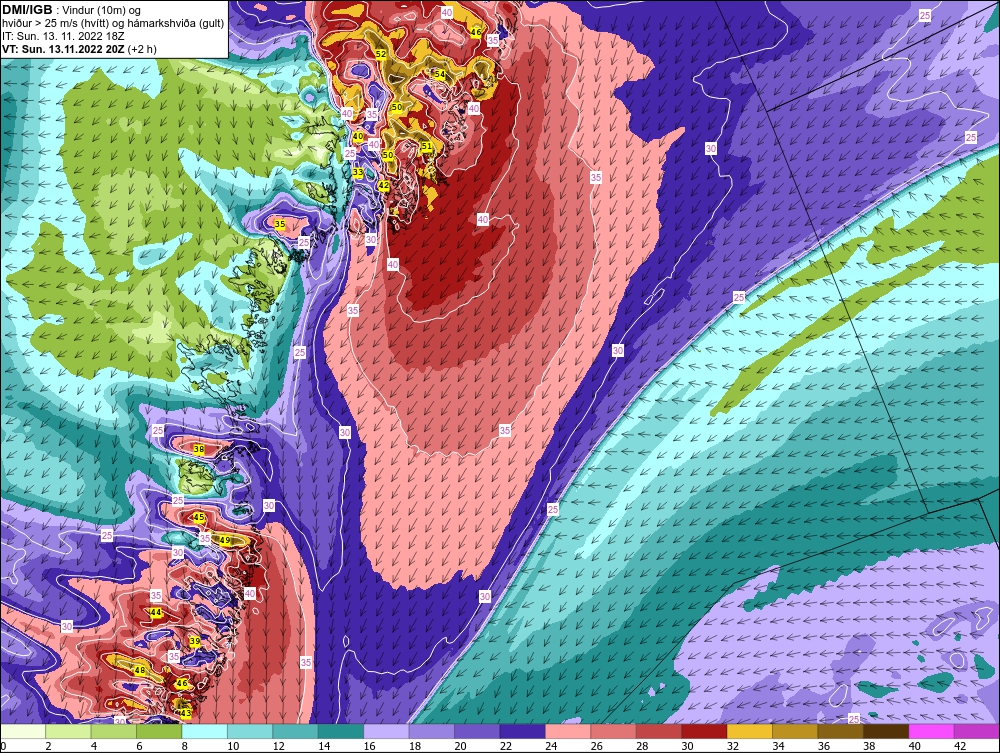Click the title line 'DMI/IGB : Vindur (10m) og'
The image size is (1000, 753).
(71, 10)
